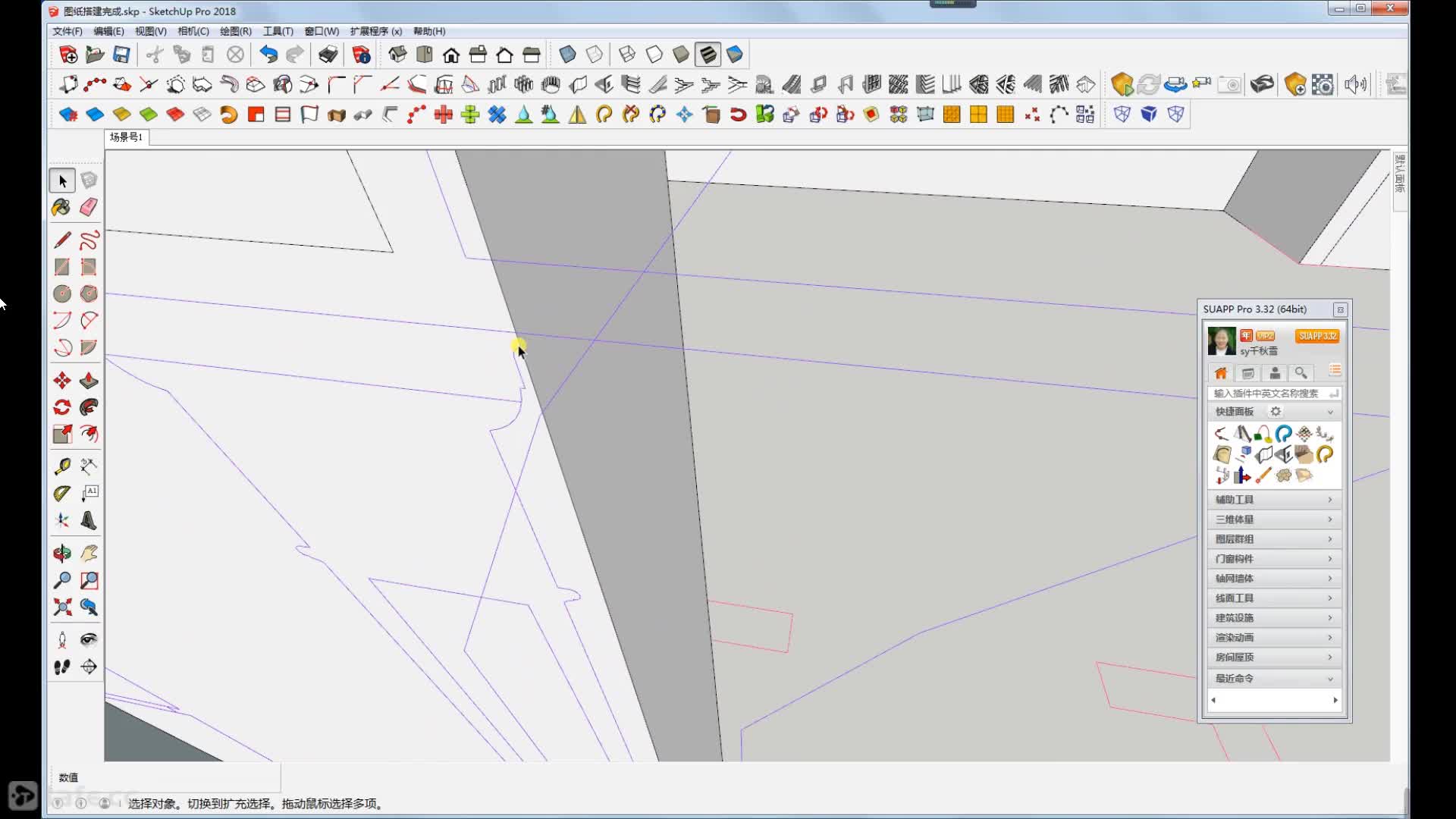
Task: Select the Tape Measure tool
Action: click(61, 466)
